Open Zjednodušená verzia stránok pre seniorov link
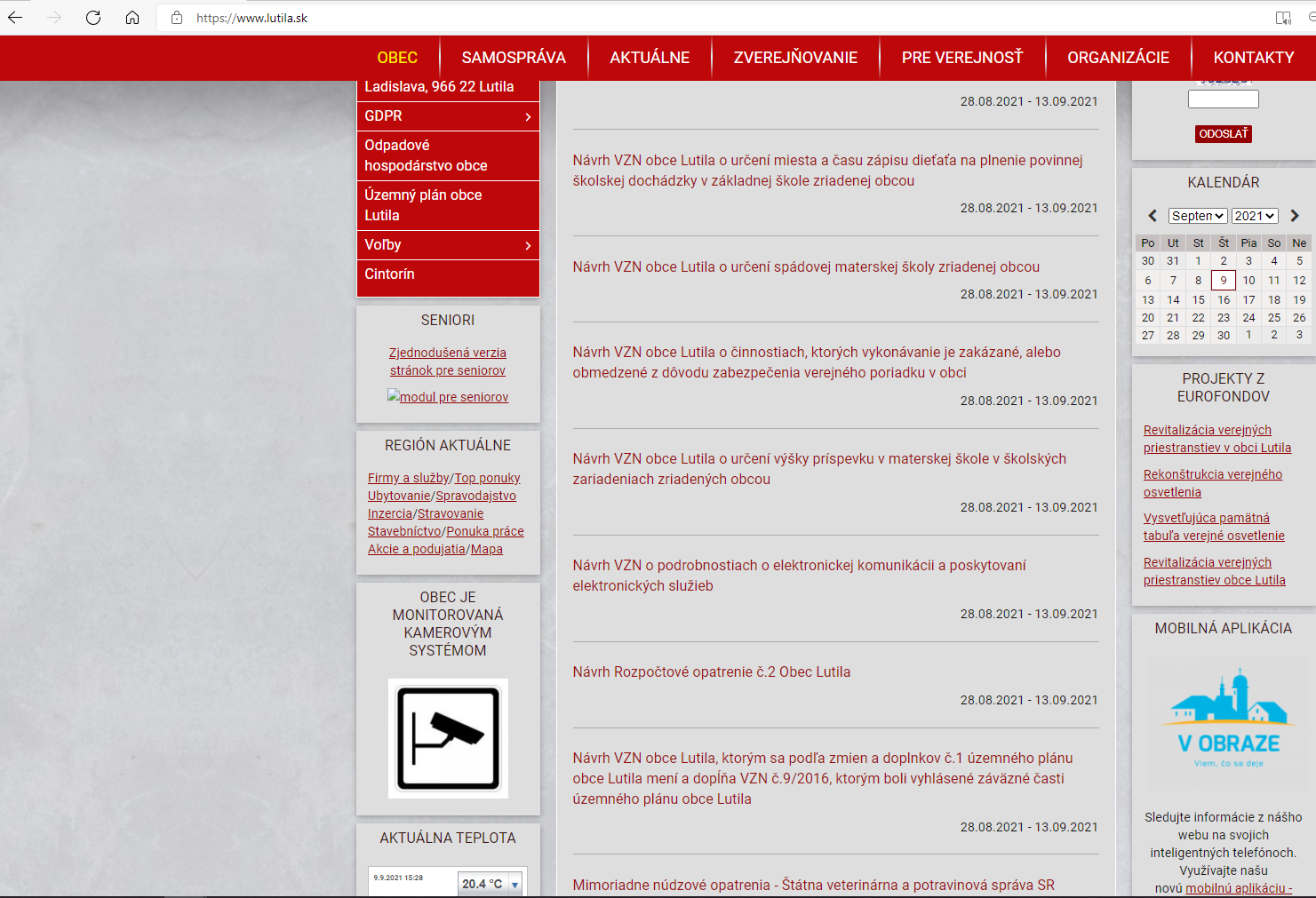The image size is (1316, 898). (x=448, y=362)
